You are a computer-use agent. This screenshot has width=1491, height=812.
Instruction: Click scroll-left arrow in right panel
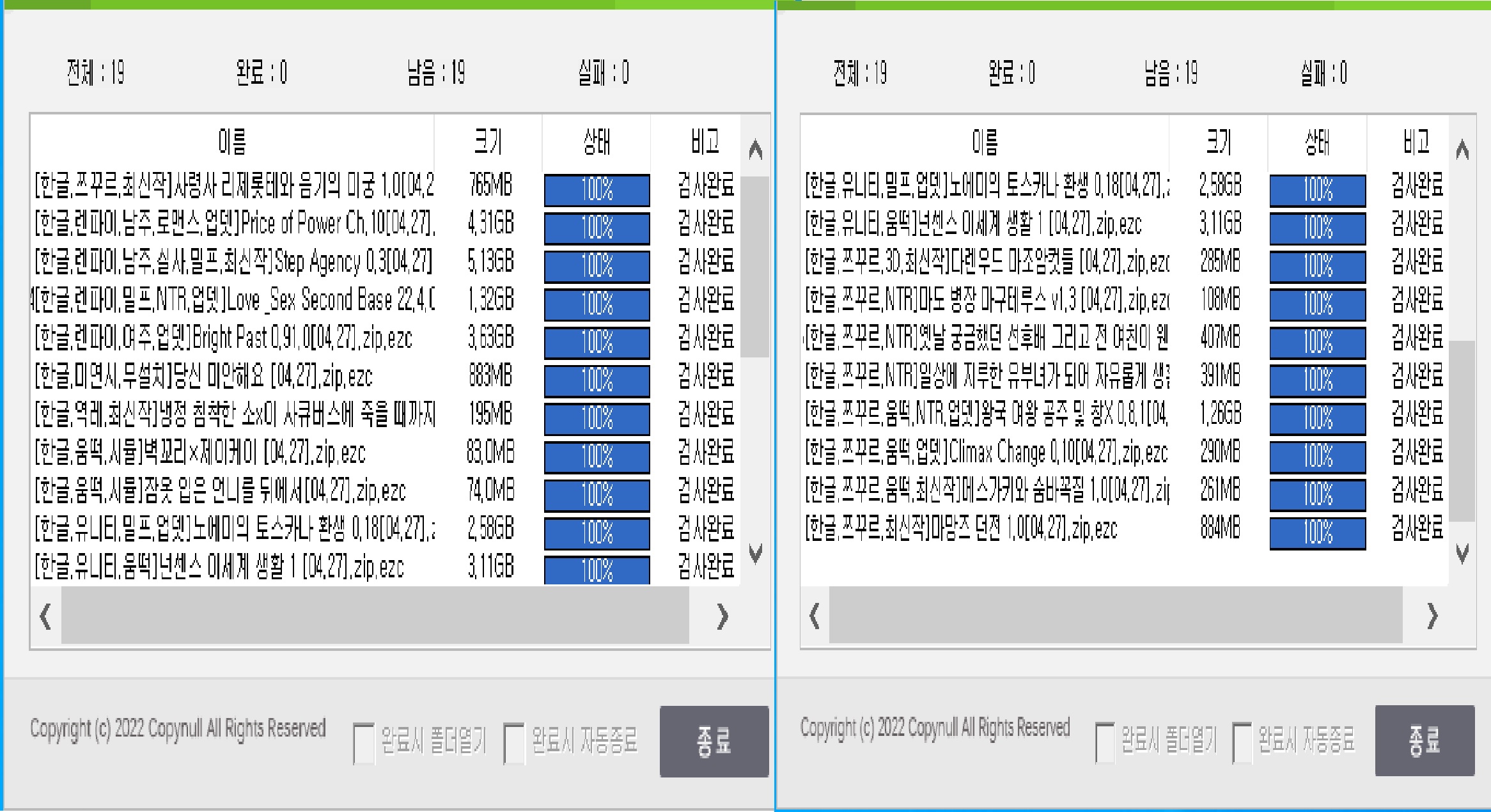pyautogui.click(x=814, y=616)
